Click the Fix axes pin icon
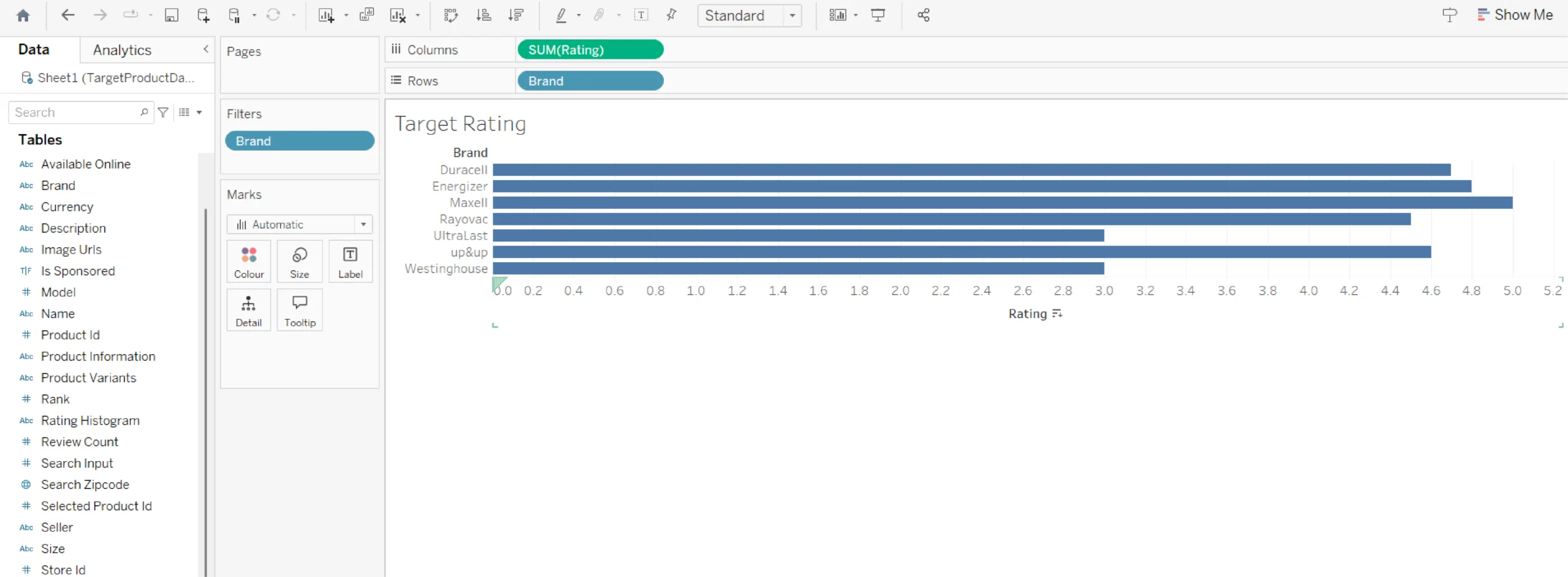This screenshot has width=1568, height=577. click(x=671, y=15)
